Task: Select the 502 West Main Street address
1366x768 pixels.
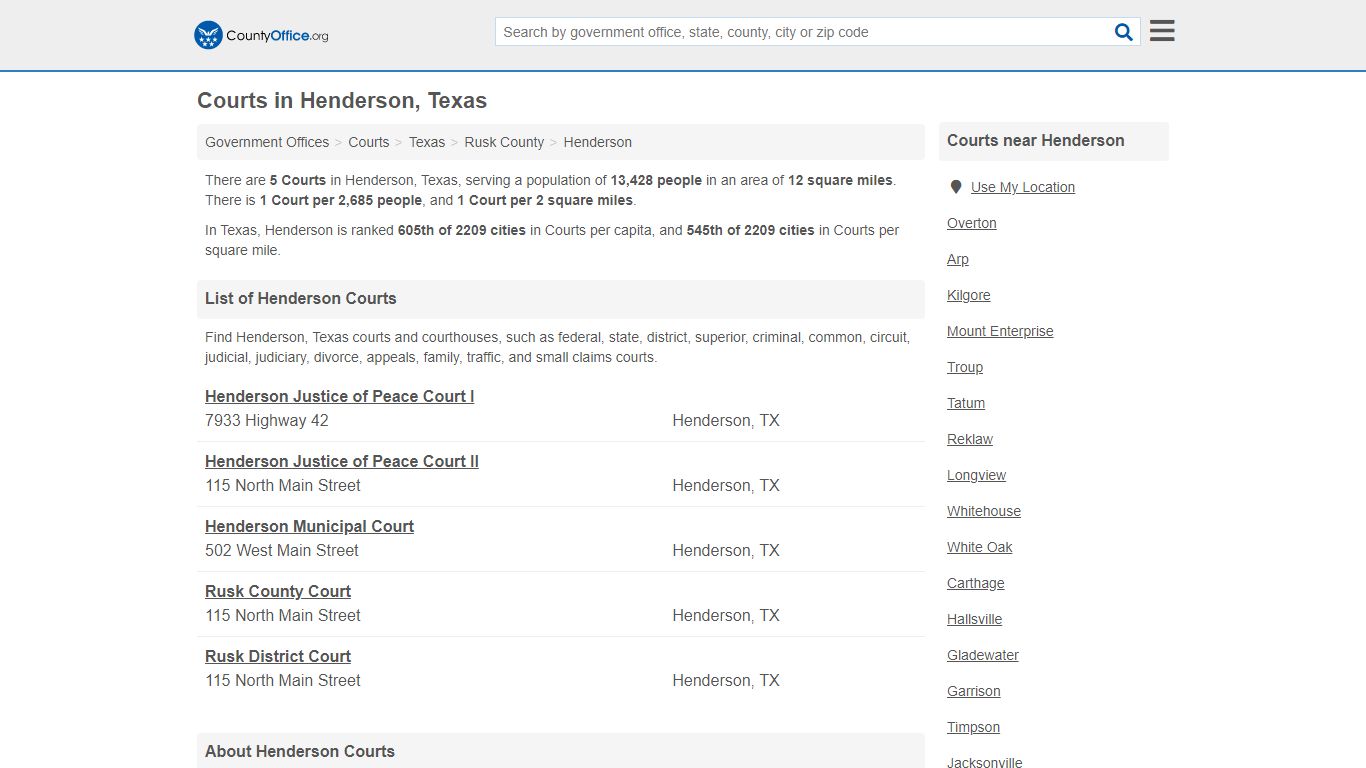Action: click(x=282, y=550)
